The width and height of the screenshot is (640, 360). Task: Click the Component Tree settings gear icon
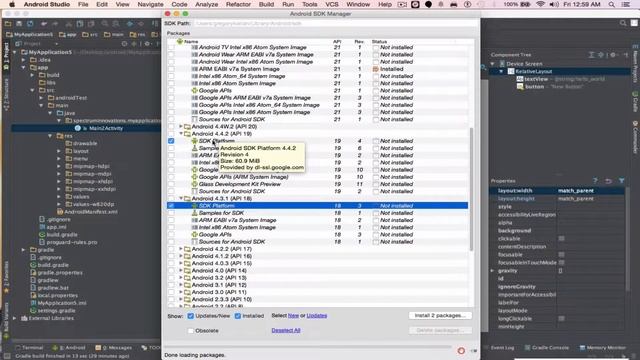pos(613,55)
